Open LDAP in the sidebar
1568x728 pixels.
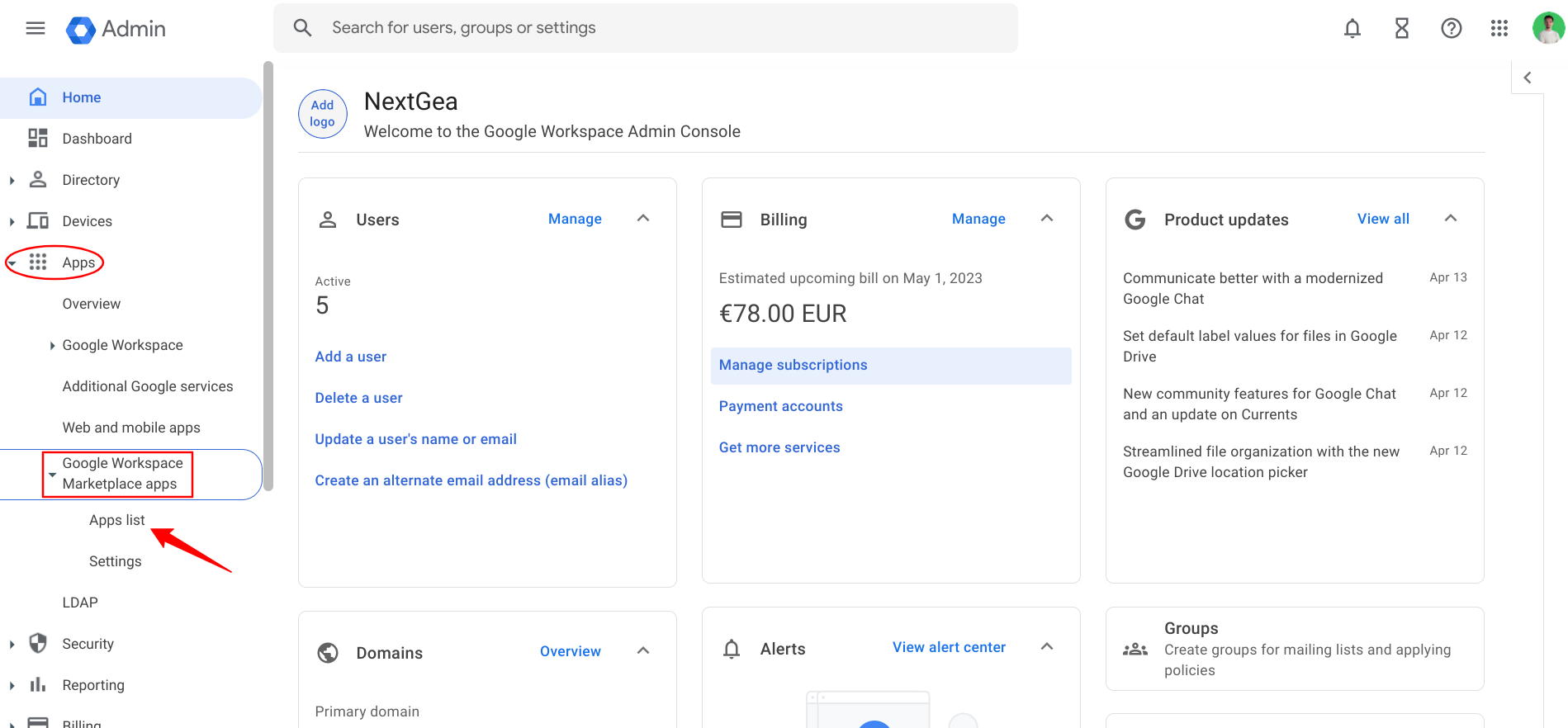click(x=80, y=603)
